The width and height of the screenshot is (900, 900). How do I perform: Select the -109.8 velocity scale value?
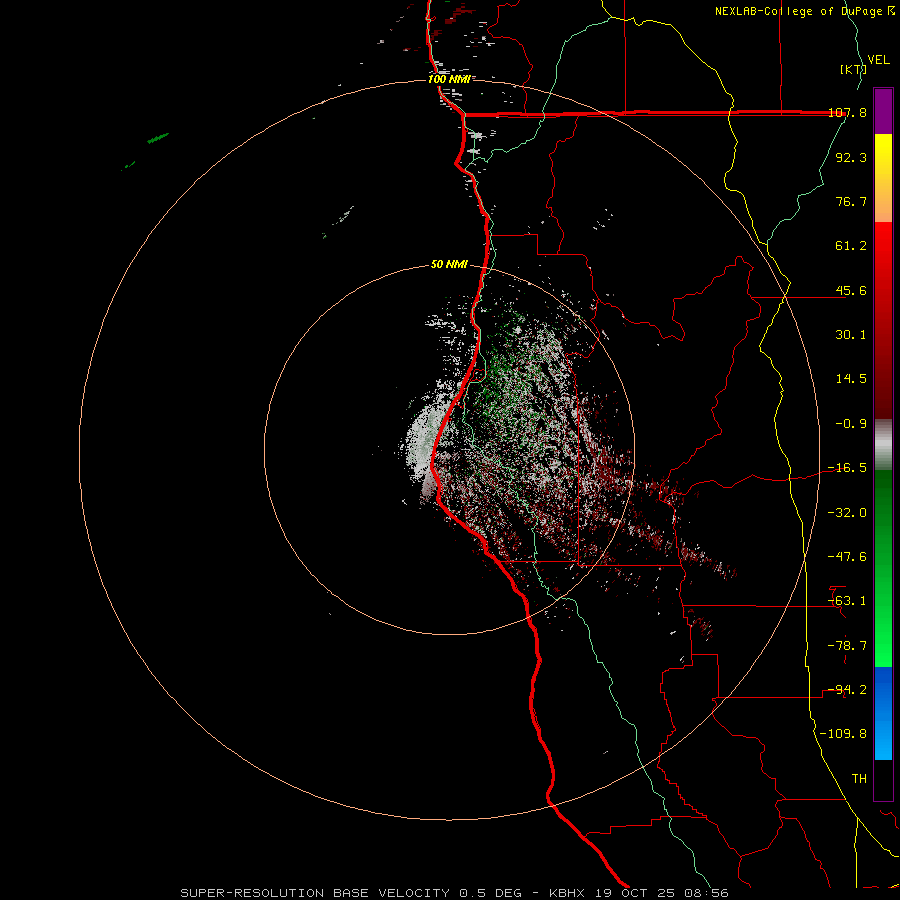tap(843, 734)
